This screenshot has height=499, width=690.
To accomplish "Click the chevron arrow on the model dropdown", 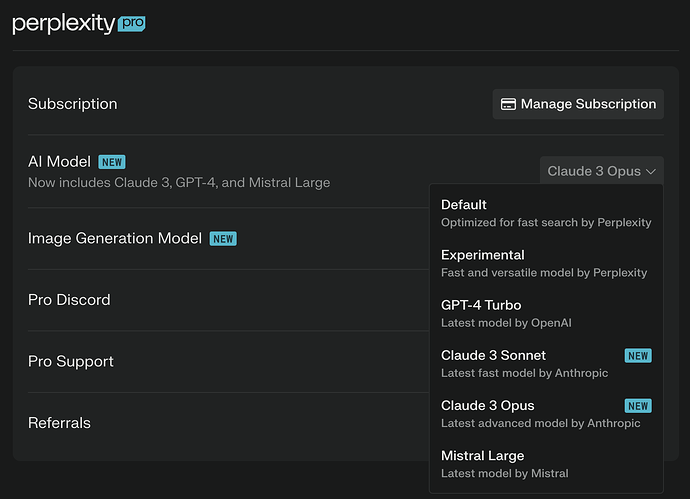I will pos(651,171).
